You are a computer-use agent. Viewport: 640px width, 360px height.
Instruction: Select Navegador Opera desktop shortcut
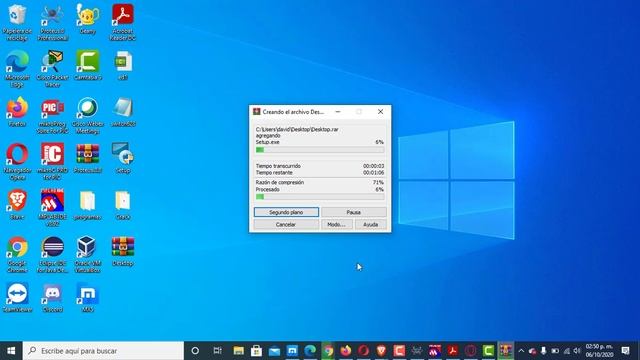pos(17,162)
